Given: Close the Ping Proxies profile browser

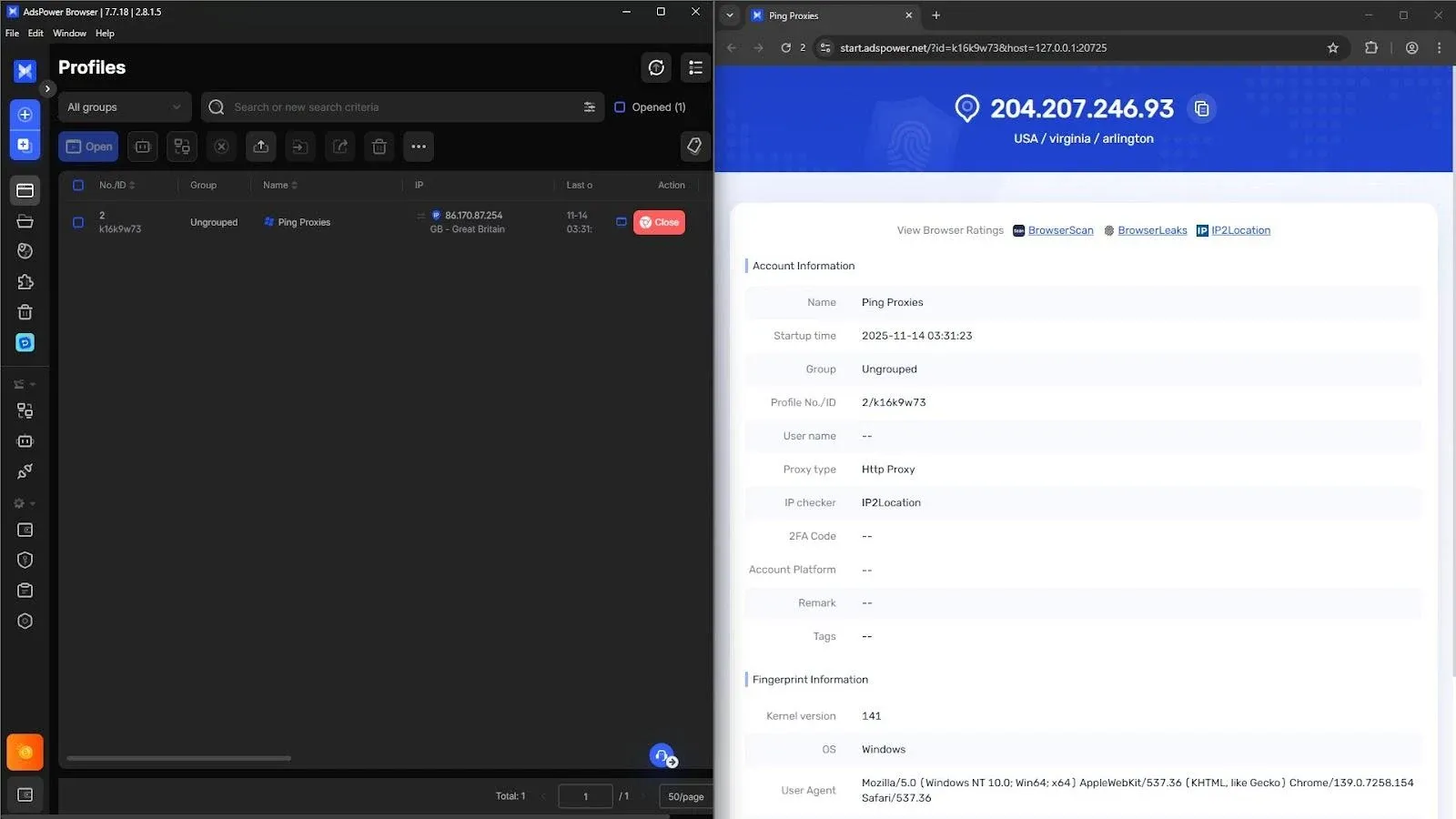Looking at the screenshot, I should [659, 222].
